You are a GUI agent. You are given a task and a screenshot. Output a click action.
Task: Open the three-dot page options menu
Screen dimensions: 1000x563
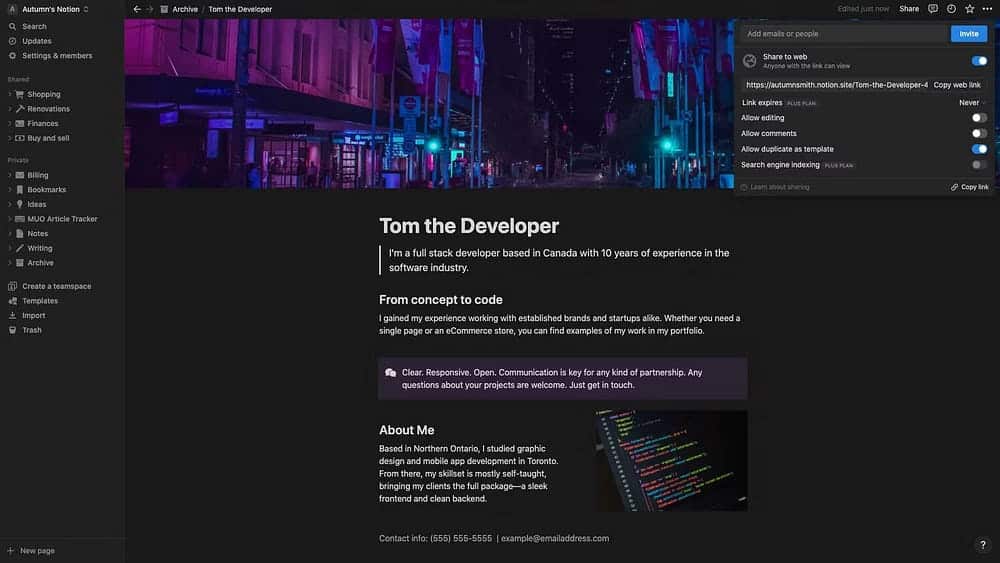[987, 9]
